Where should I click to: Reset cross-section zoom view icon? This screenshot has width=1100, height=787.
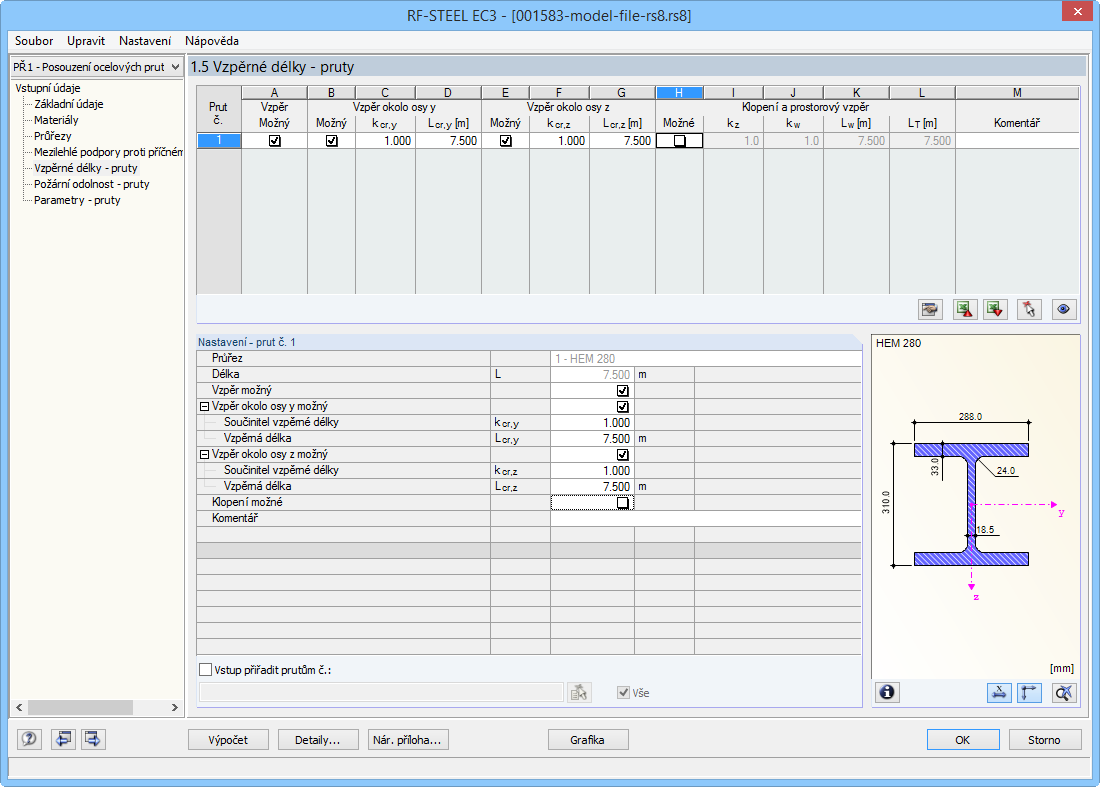(x=1064, y=692)
